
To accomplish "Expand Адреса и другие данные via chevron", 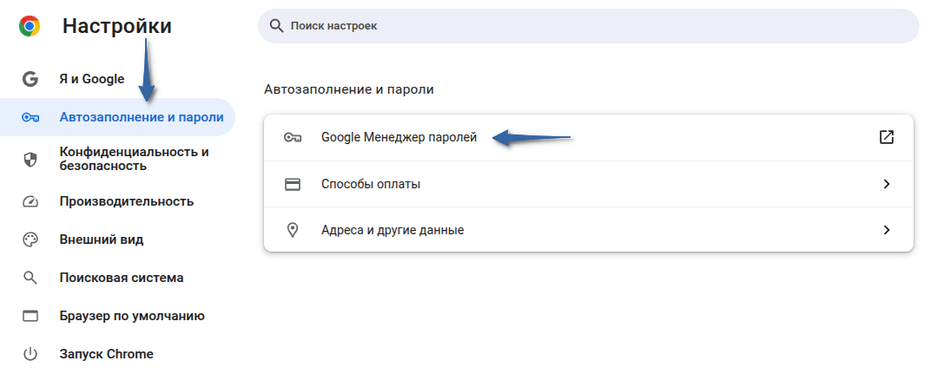I will click(886, 229).
